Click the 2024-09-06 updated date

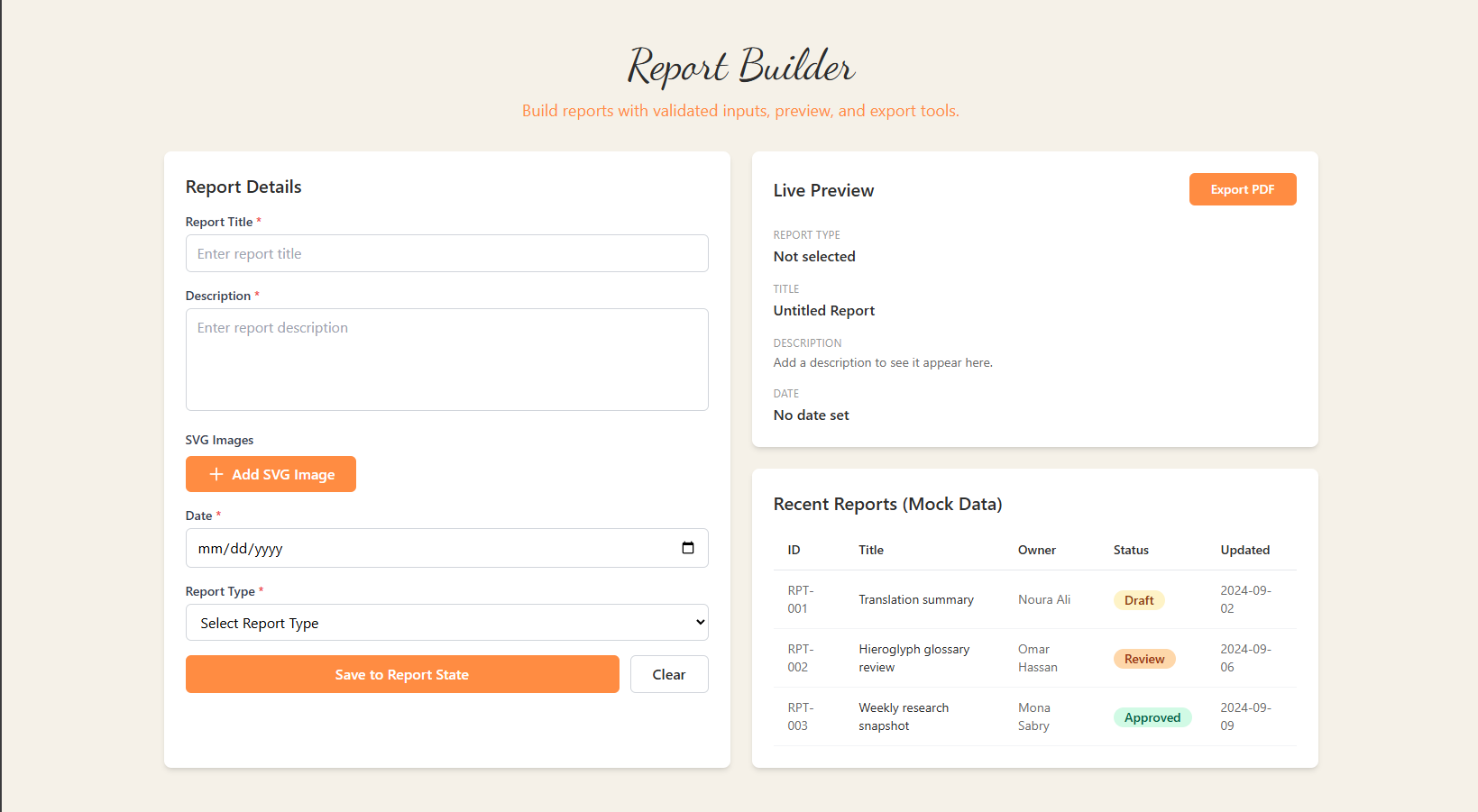(1246, 658)
